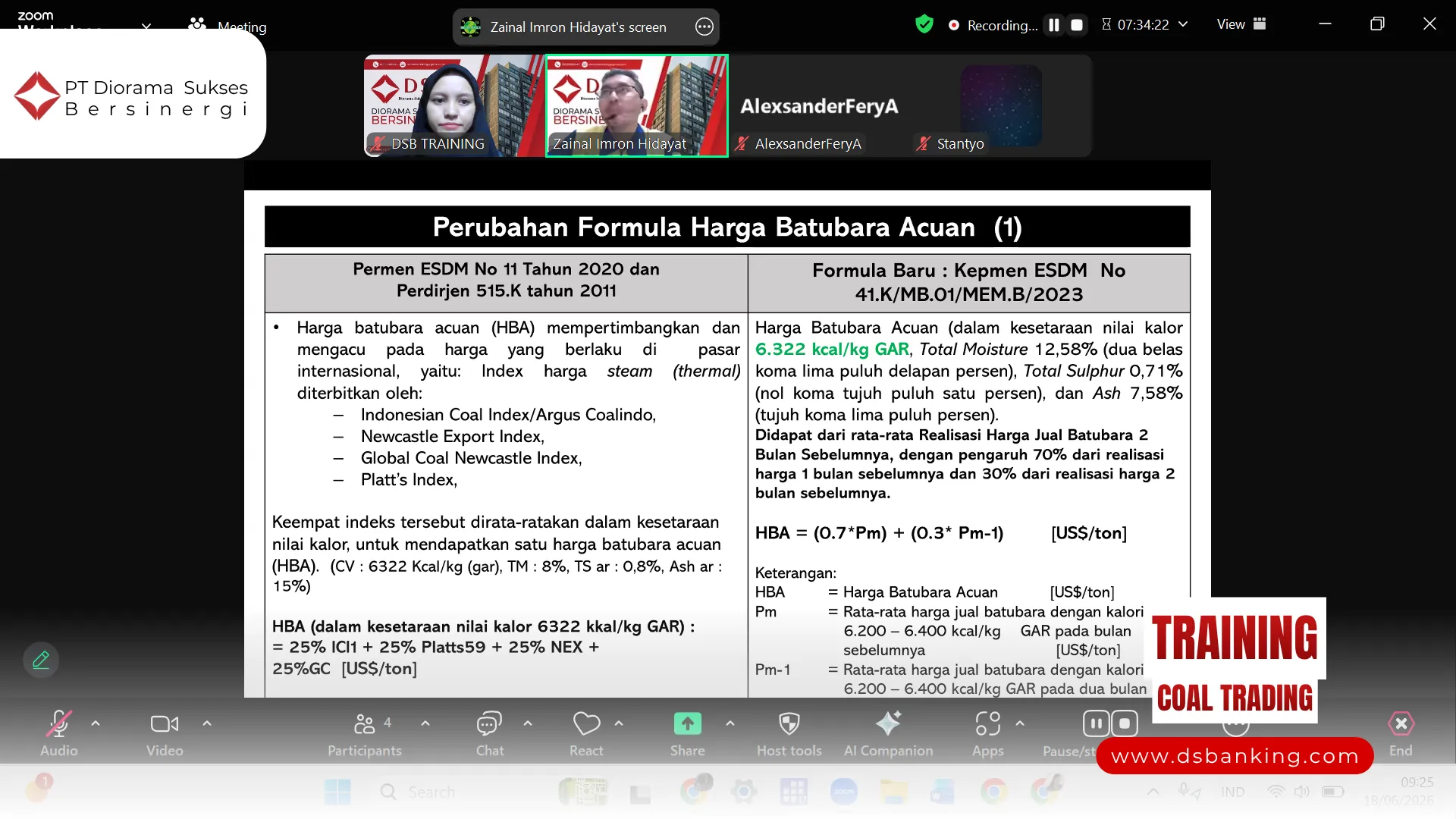Open the battery status tray icon
The image size is (1456, 819).
tap(1332, 792)
